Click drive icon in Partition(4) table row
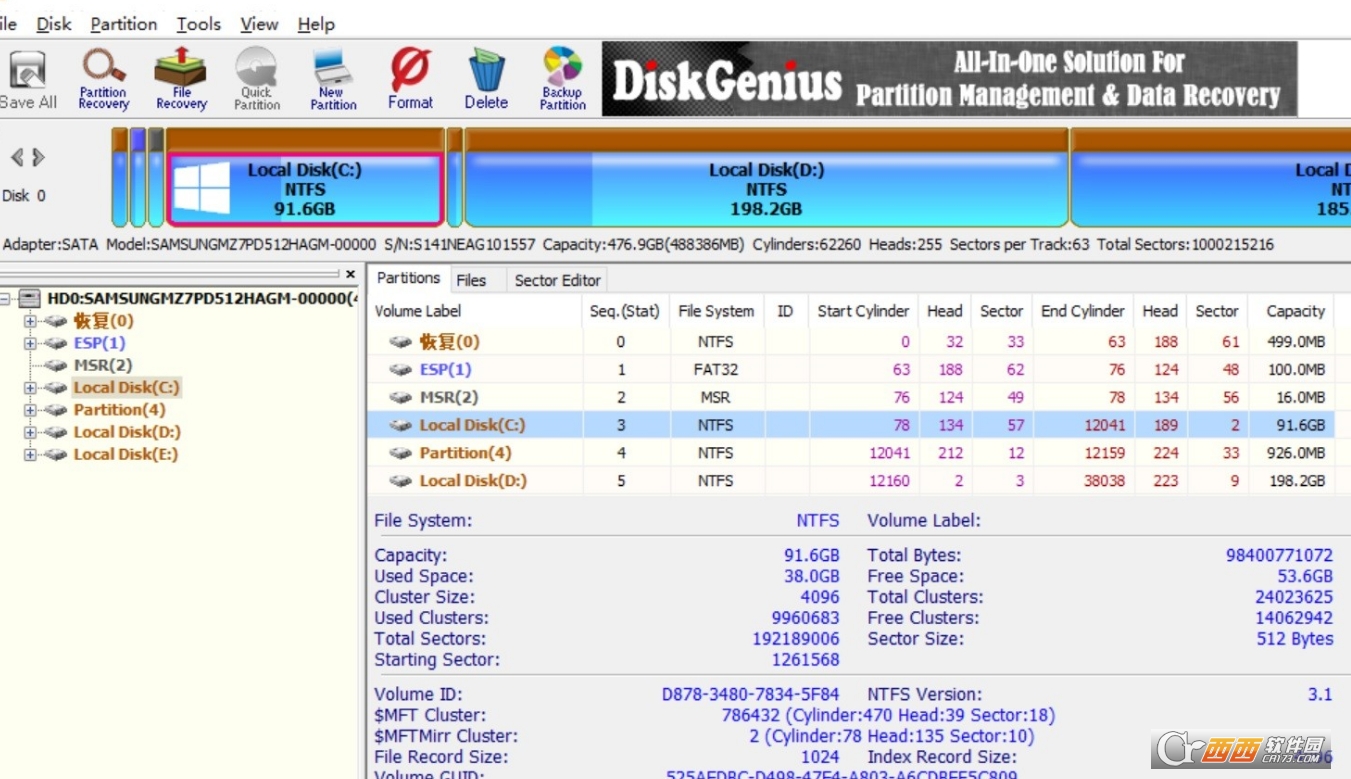The height and width of the screenshot is (779, 1351). [x=401, y=453]
